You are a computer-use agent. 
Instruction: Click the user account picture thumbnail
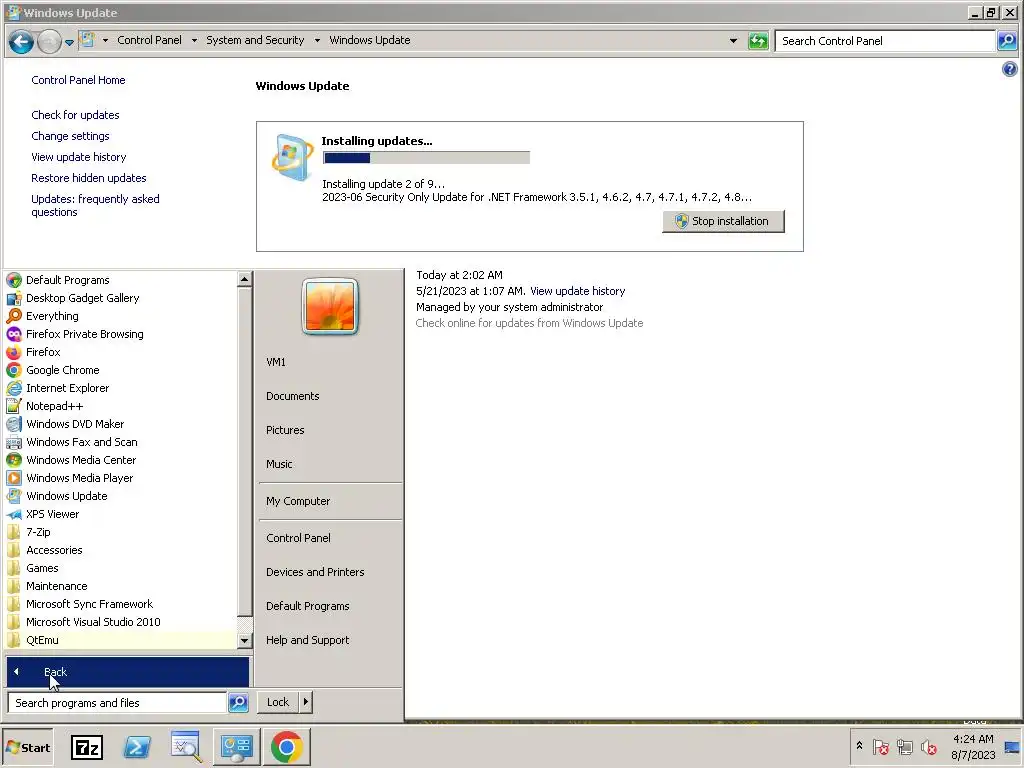click(330, 306)
